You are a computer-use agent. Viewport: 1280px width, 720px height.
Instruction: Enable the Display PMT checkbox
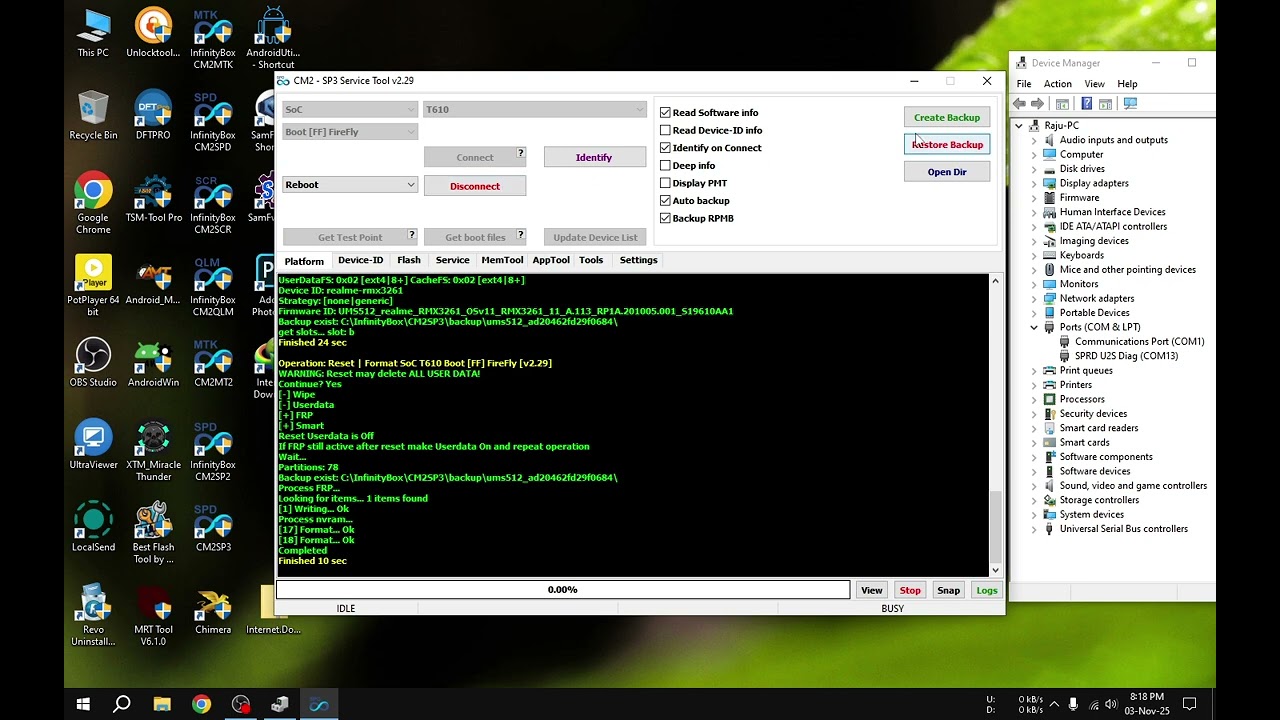[x=665, y=183]
